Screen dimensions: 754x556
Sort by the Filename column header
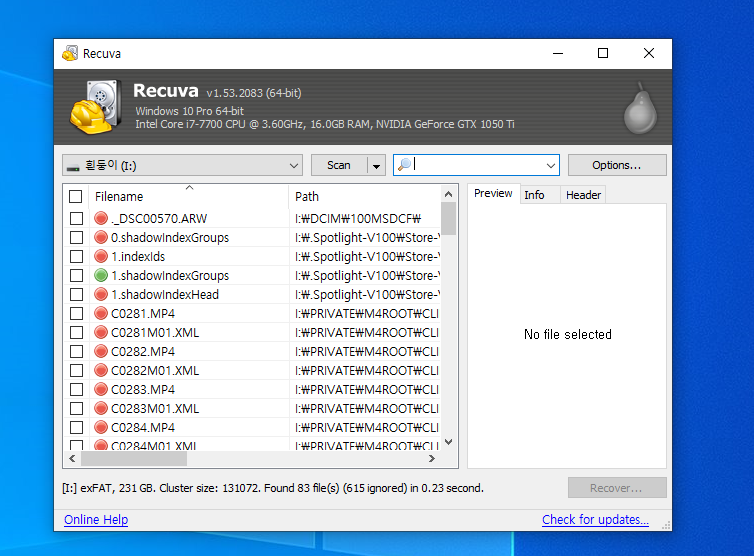pyautogui.click(x=189, y=196)
